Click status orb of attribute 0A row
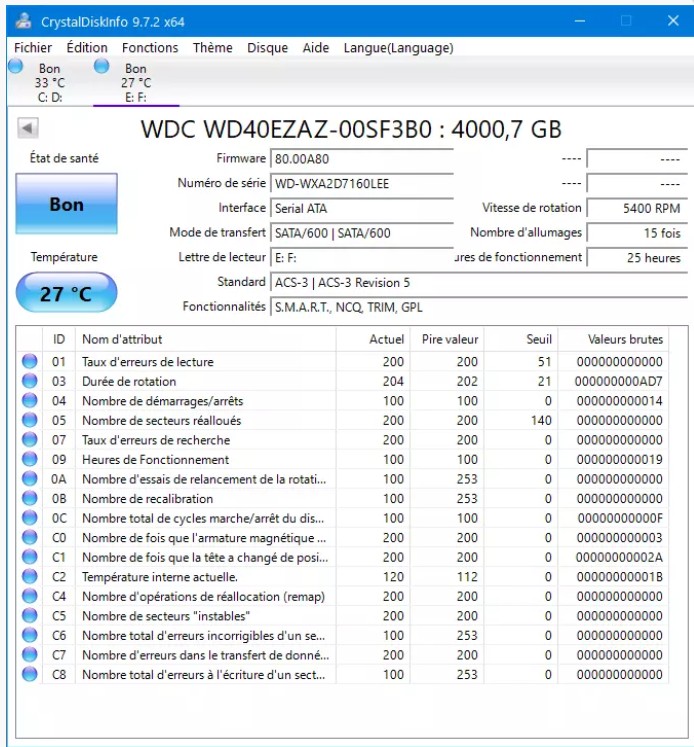Screen dimensions: 694x747 [30, 479]
